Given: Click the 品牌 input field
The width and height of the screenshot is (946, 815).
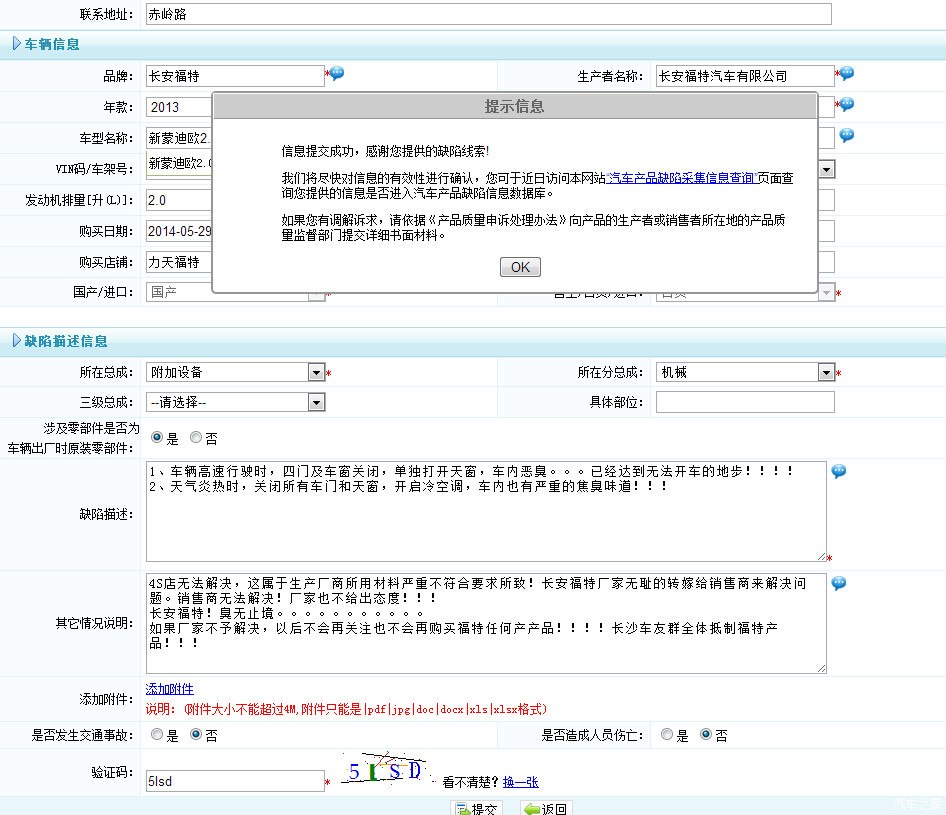Looking at the screenshot, I should coord(235,76).
